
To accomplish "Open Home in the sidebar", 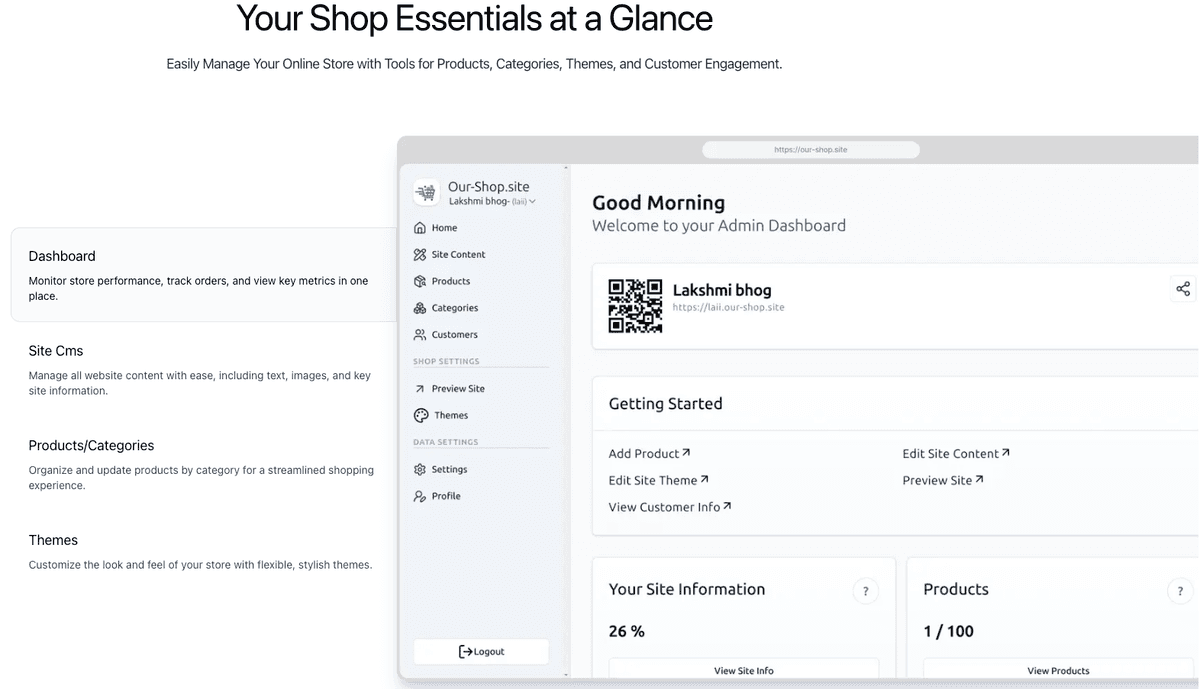I will click(419, 227).
